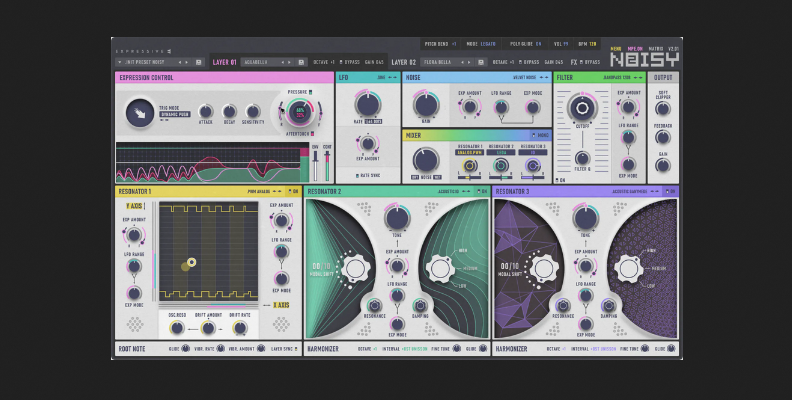Click the MPE On button
This screenshot has height=400, width=792.
pyautogui.click(x=634, y=47)
